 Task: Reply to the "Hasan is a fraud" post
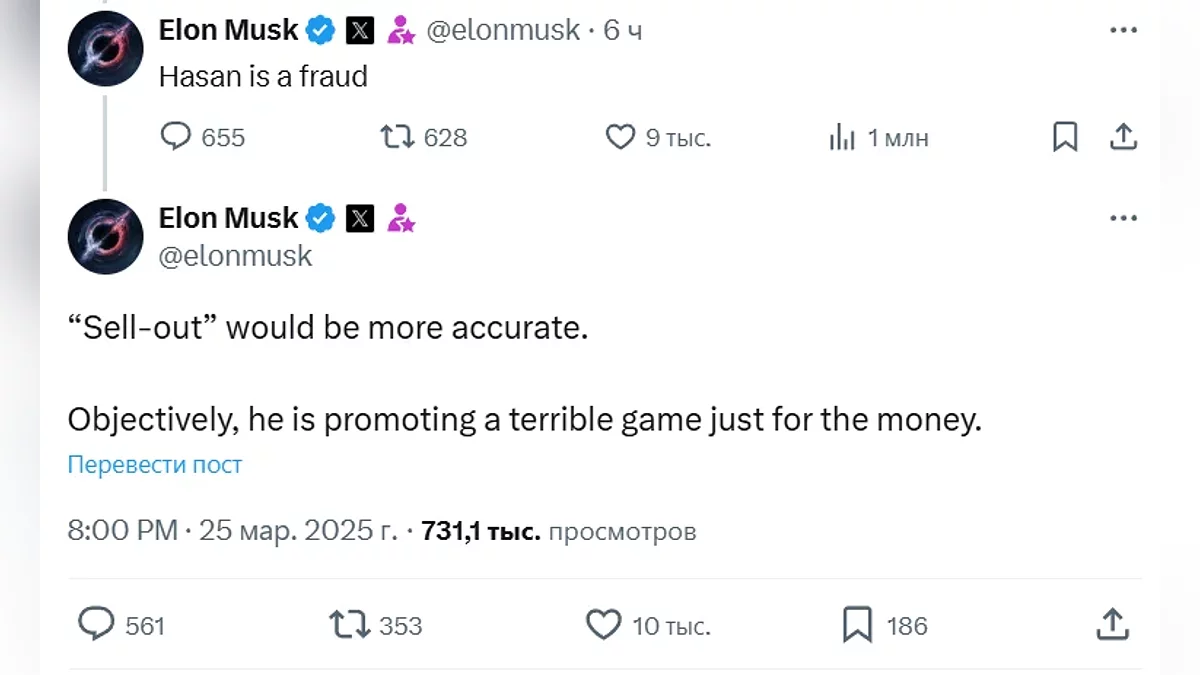[x=176, y=137]
